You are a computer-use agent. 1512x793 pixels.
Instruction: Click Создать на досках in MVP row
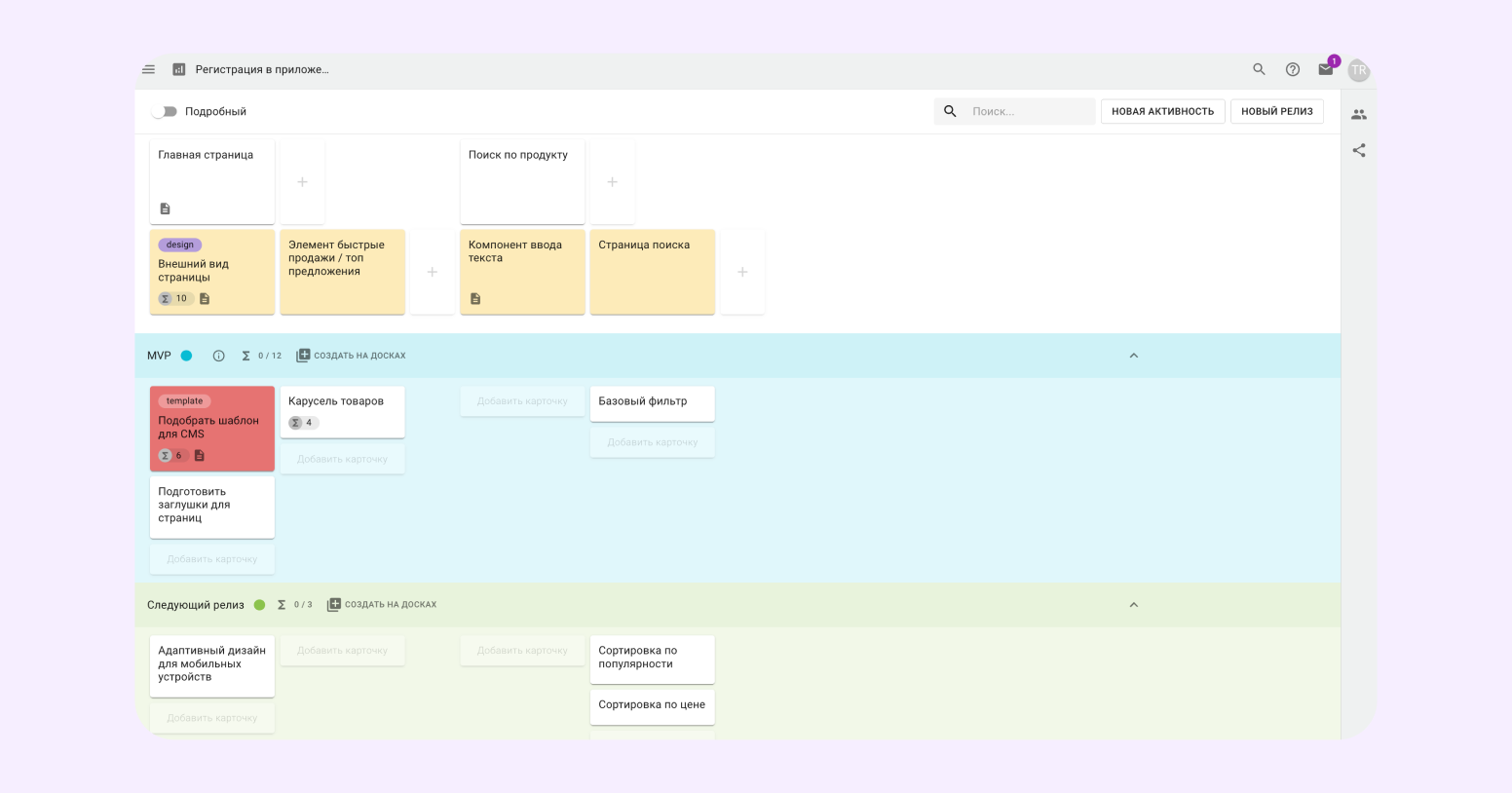click(x=351, y=356)
